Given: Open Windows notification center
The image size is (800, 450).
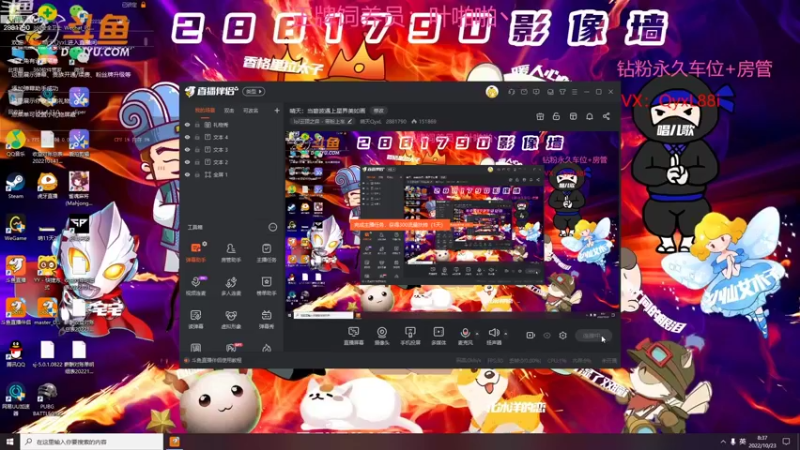Looking at the screenshot, I should tap(786, 441).
